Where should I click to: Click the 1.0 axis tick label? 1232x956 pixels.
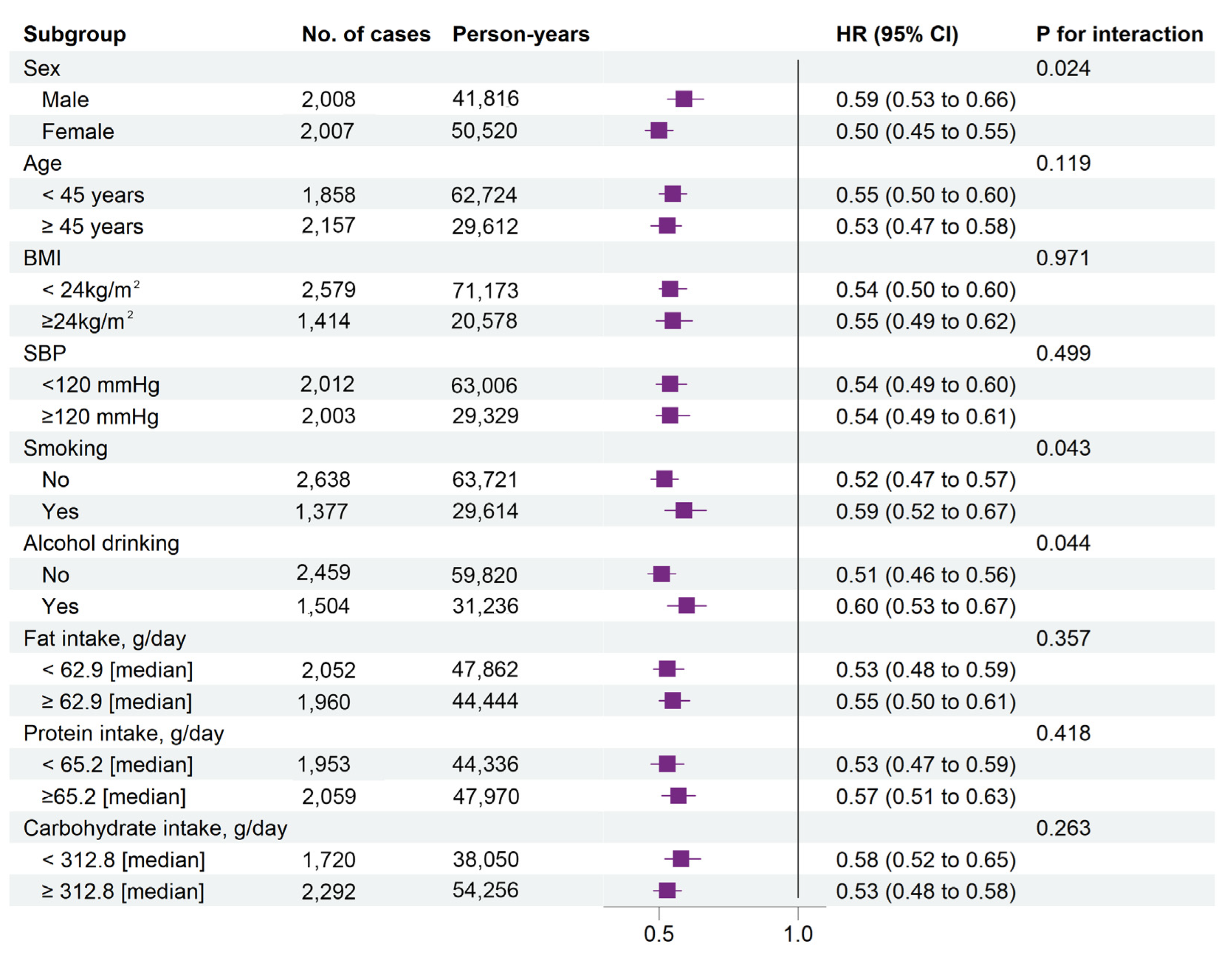pos(798,934)
